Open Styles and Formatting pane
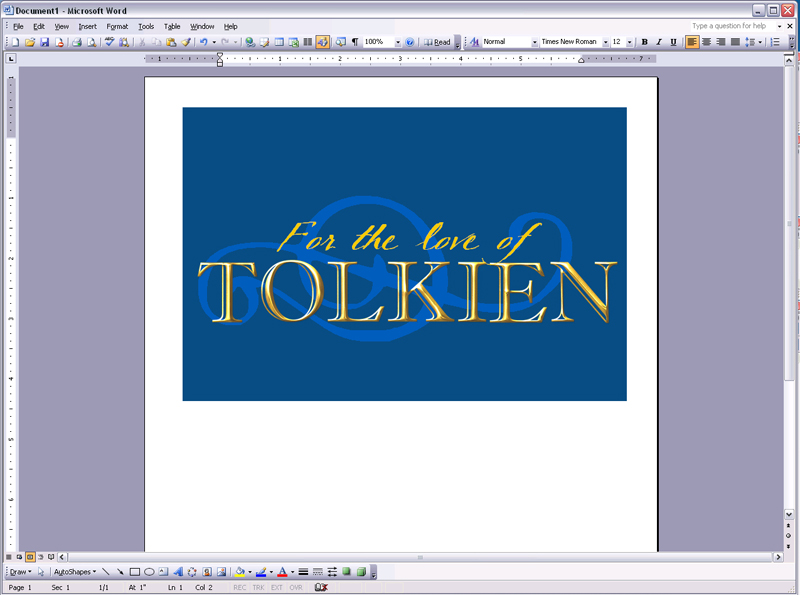 coord(474,42)
